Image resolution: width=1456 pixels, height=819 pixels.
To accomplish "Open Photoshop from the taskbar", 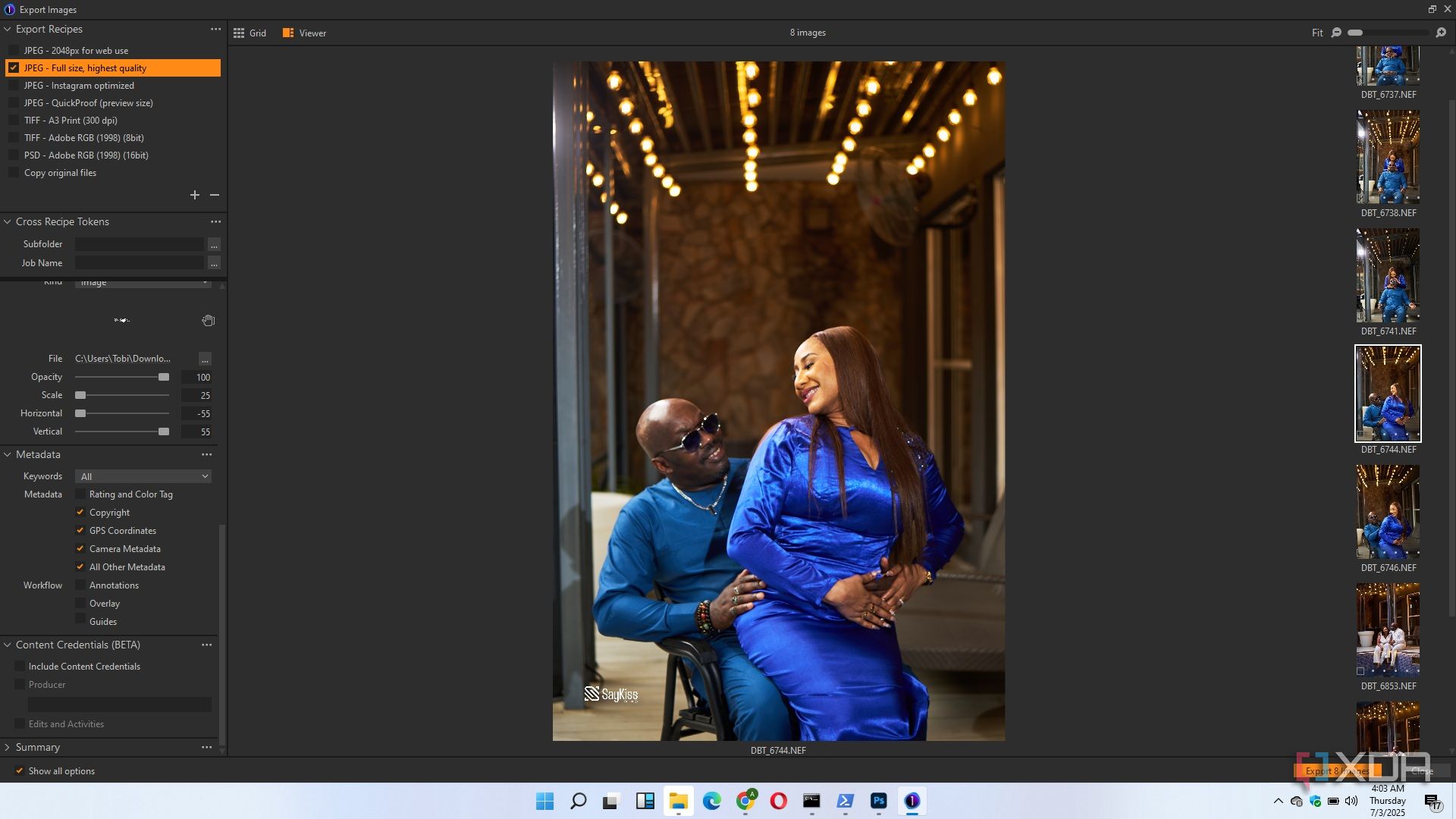I will 878,801.
